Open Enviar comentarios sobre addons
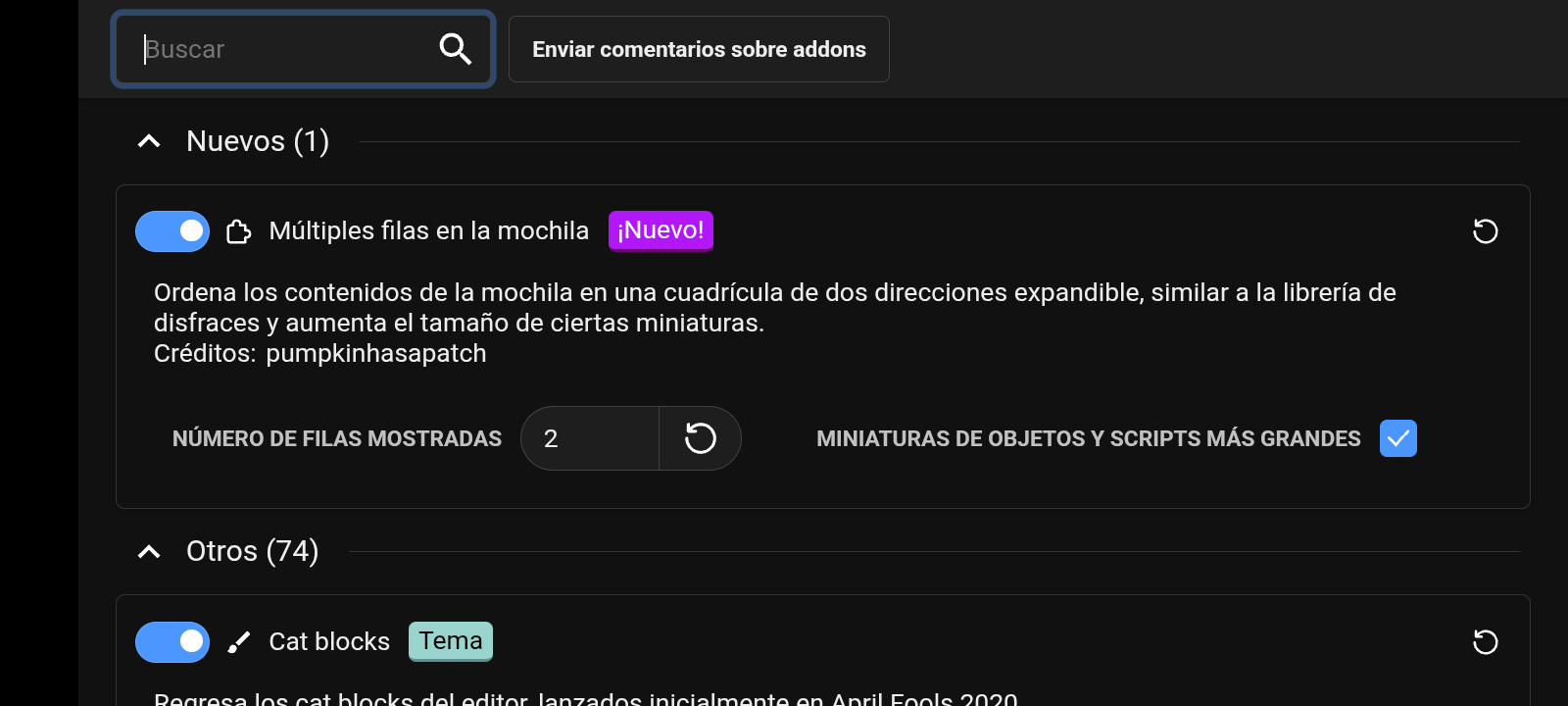Image resolution: width=1568 pixels, height=706 pixels. (x=699, y=49)
